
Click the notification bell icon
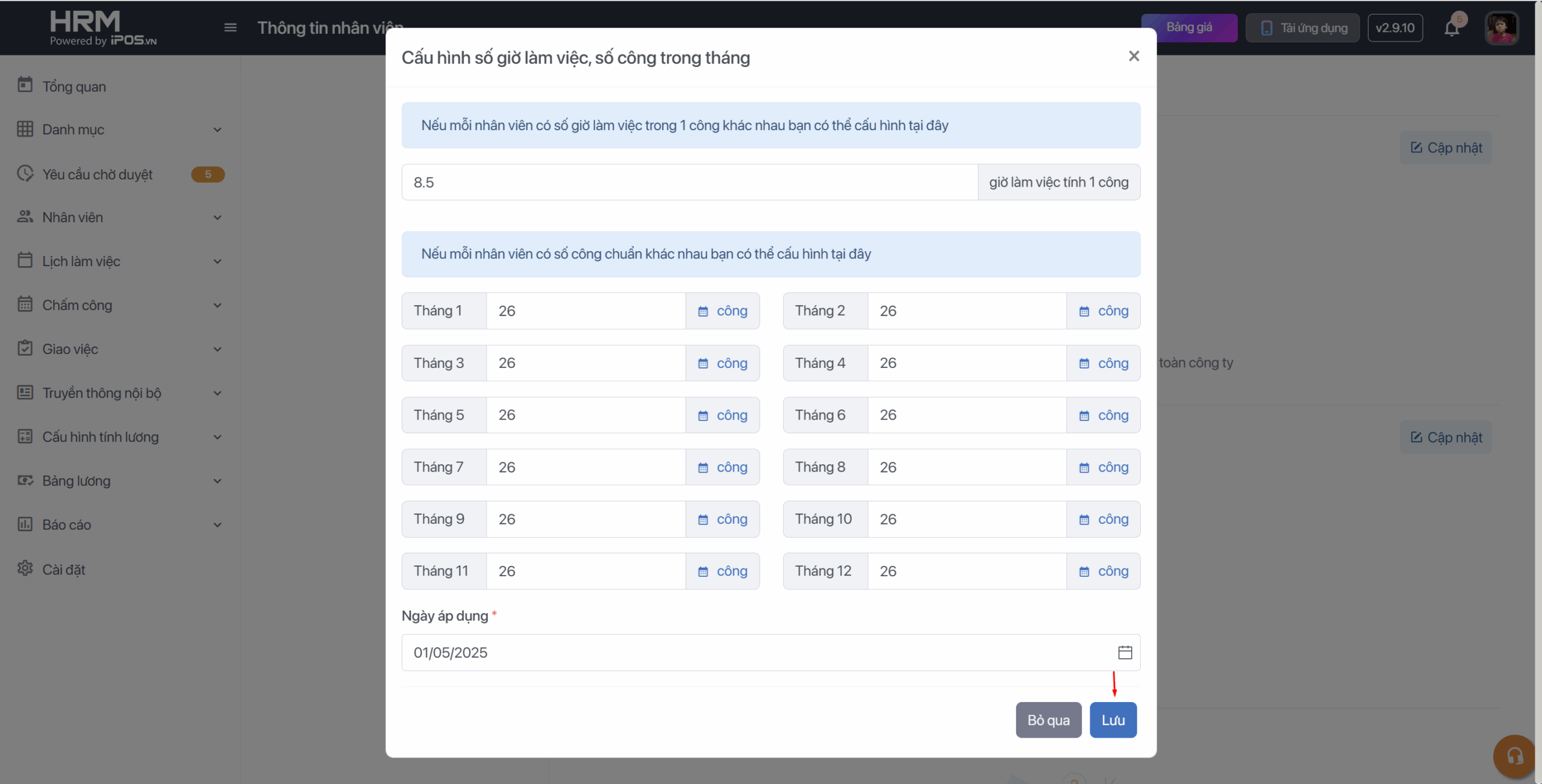coord(1452,28)
